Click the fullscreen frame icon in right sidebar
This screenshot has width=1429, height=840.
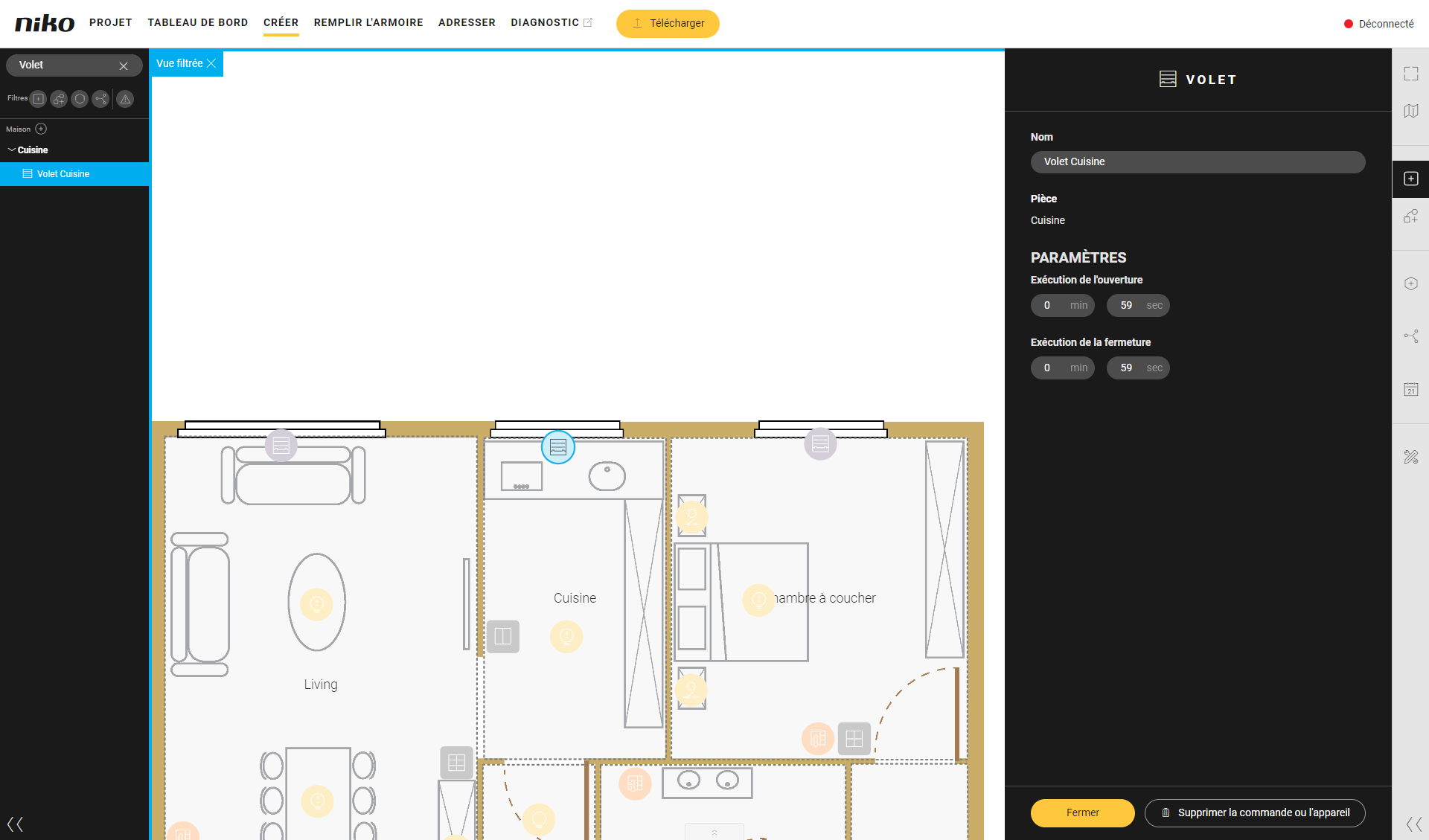(1411, 74)
